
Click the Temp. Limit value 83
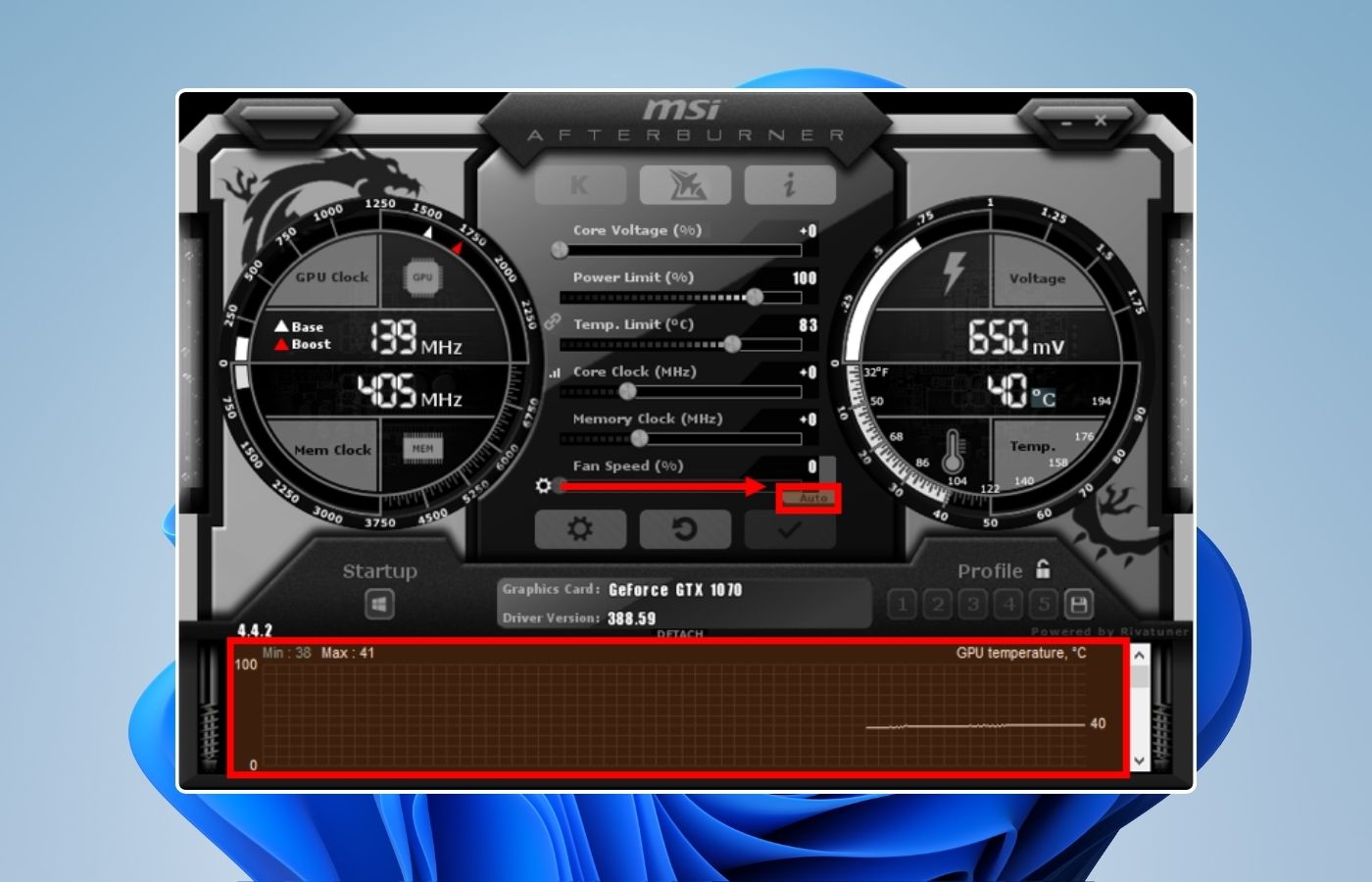808,325
